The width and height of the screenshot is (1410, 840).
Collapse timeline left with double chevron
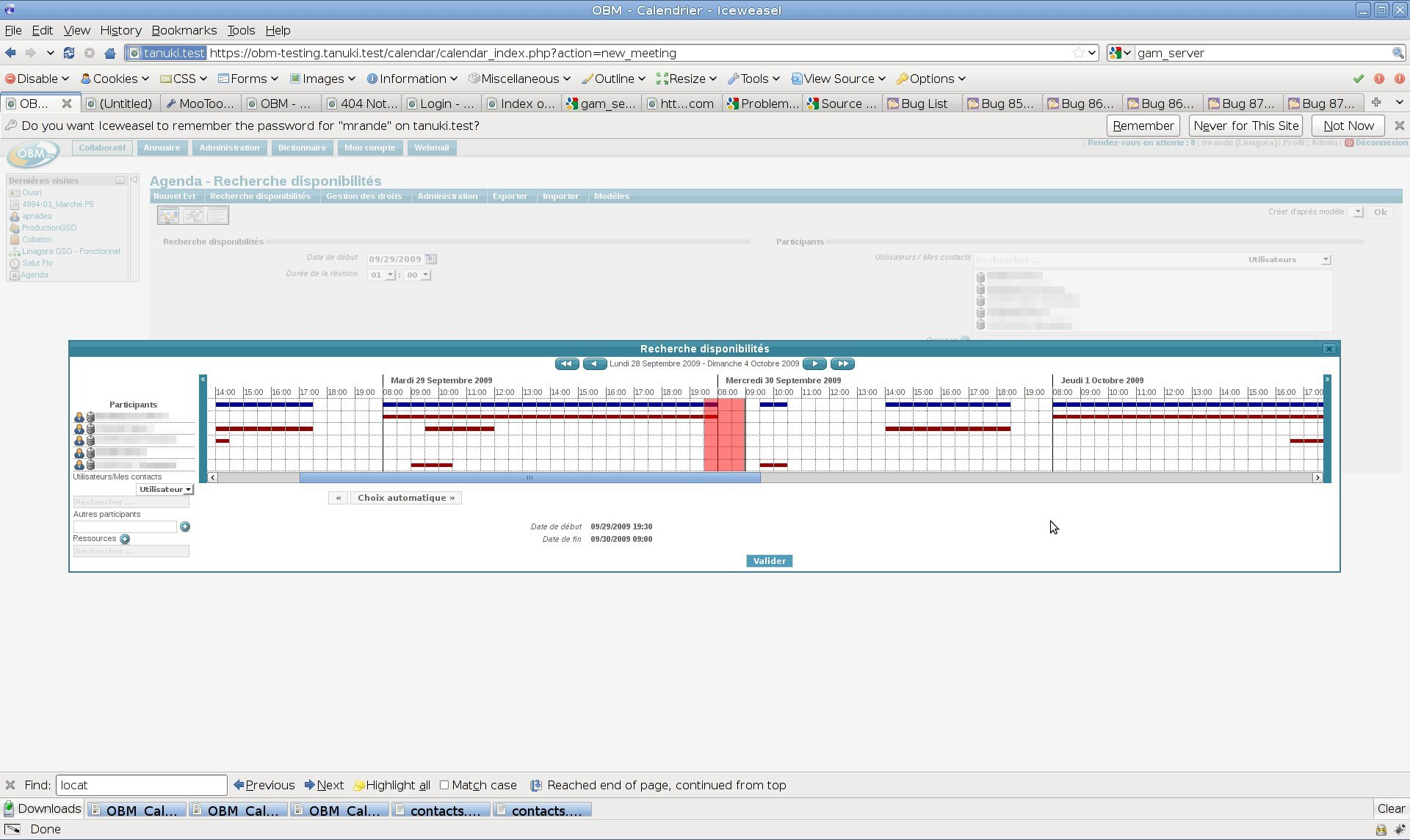[203, 380]
